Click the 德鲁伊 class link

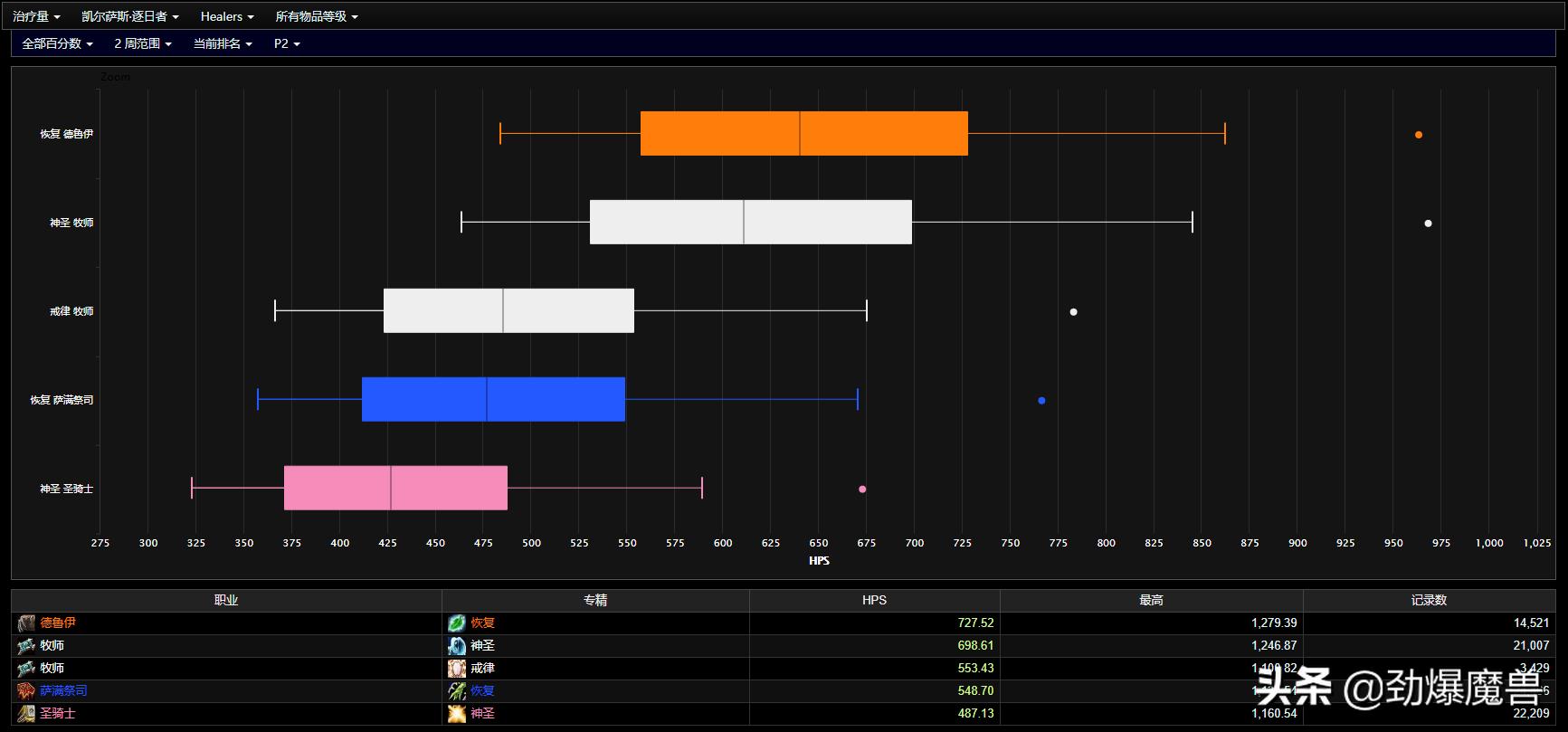pos(58,623)
